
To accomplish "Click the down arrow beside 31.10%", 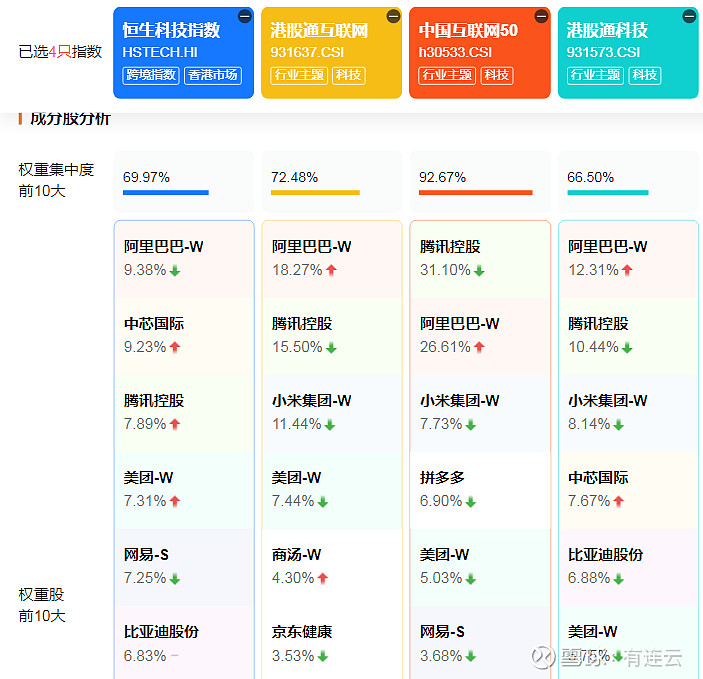I will pos(479,270).
